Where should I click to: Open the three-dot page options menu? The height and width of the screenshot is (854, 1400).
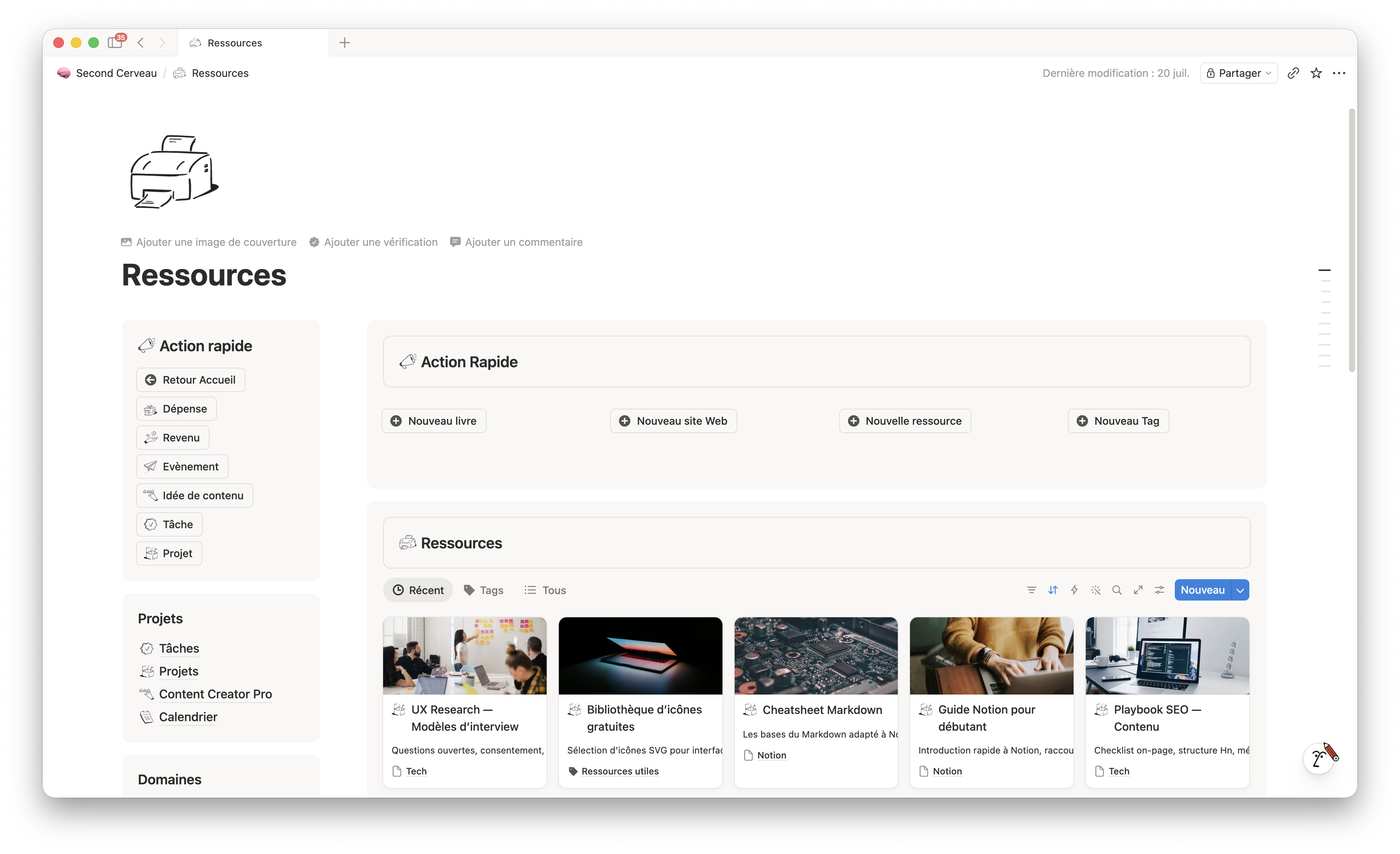tap(1339, 73)
